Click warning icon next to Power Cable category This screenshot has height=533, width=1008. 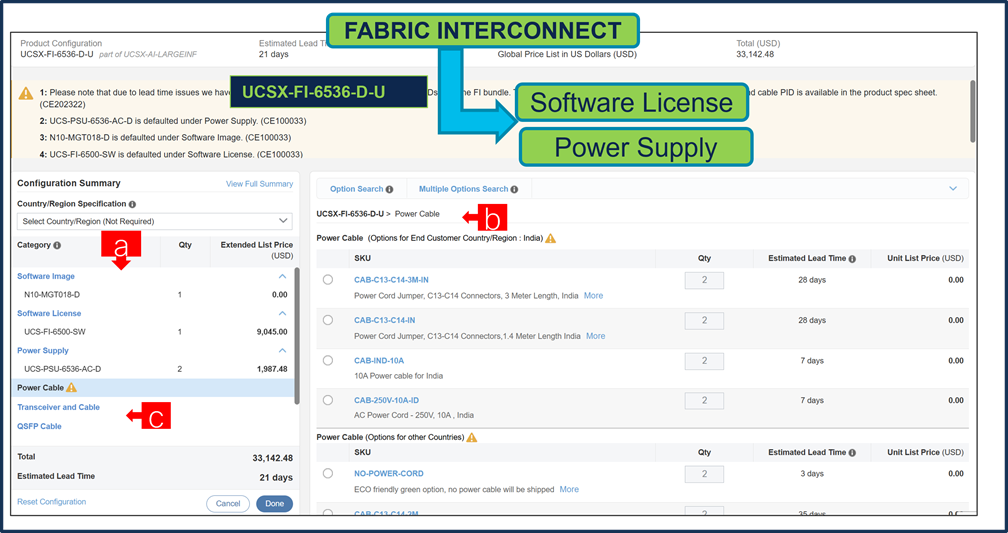pos(71,388)
